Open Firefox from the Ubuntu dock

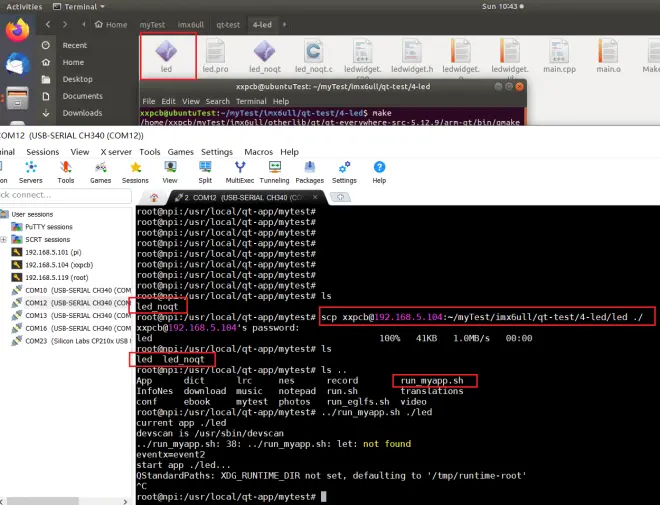pos(17,31)
